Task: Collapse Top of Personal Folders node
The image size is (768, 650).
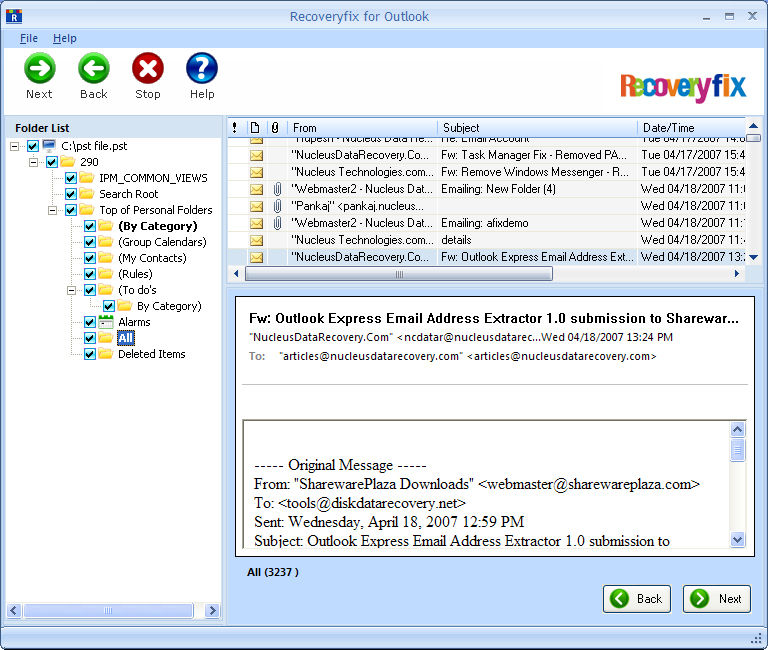Action: [52, 211]
